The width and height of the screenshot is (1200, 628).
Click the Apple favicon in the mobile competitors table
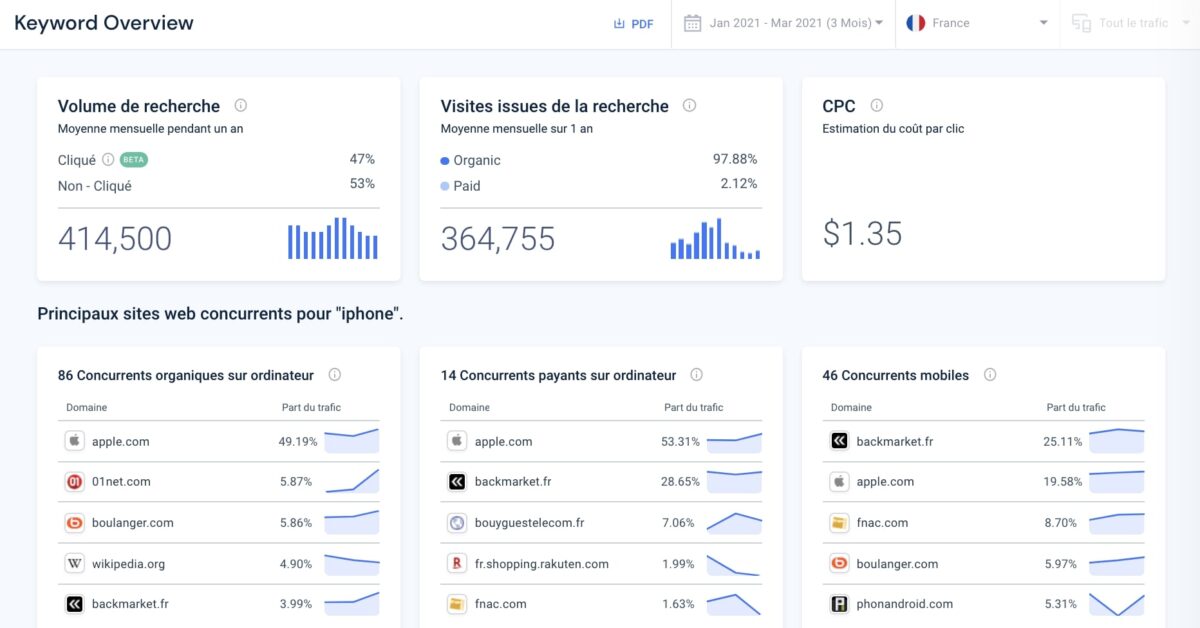[839, 482]
